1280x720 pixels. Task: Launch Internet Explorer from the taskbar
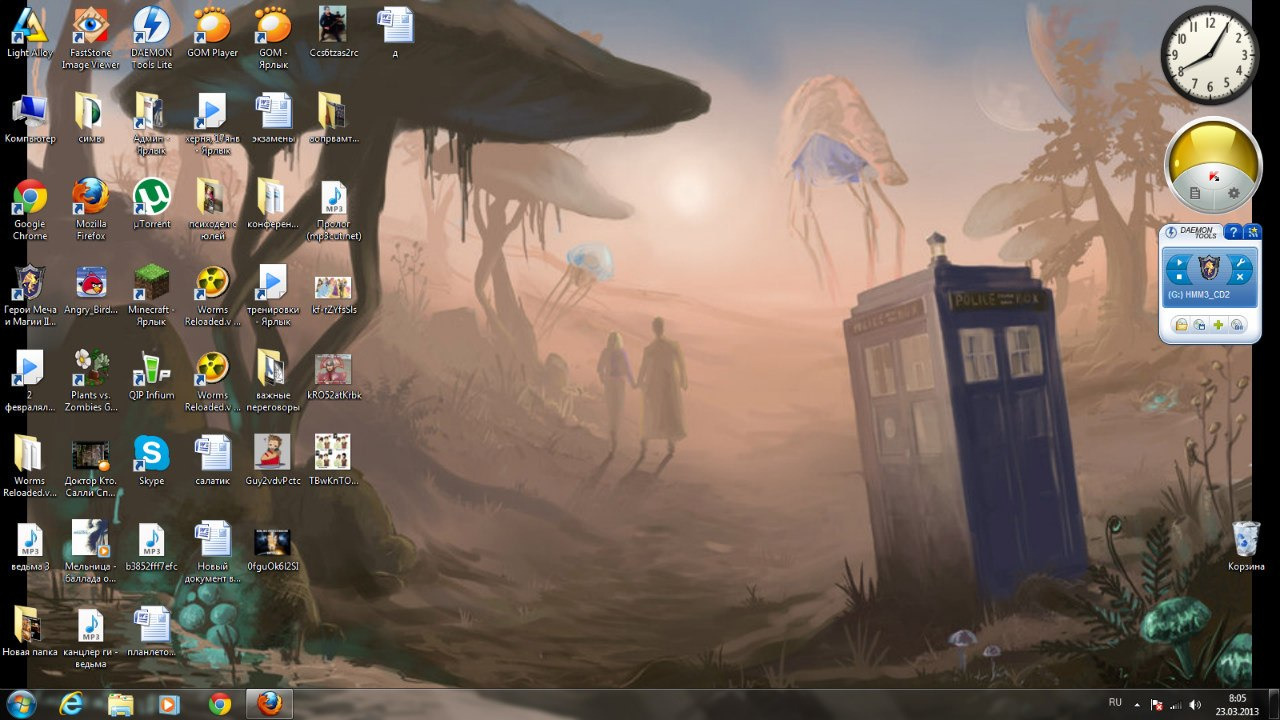[x=71, y=704]
